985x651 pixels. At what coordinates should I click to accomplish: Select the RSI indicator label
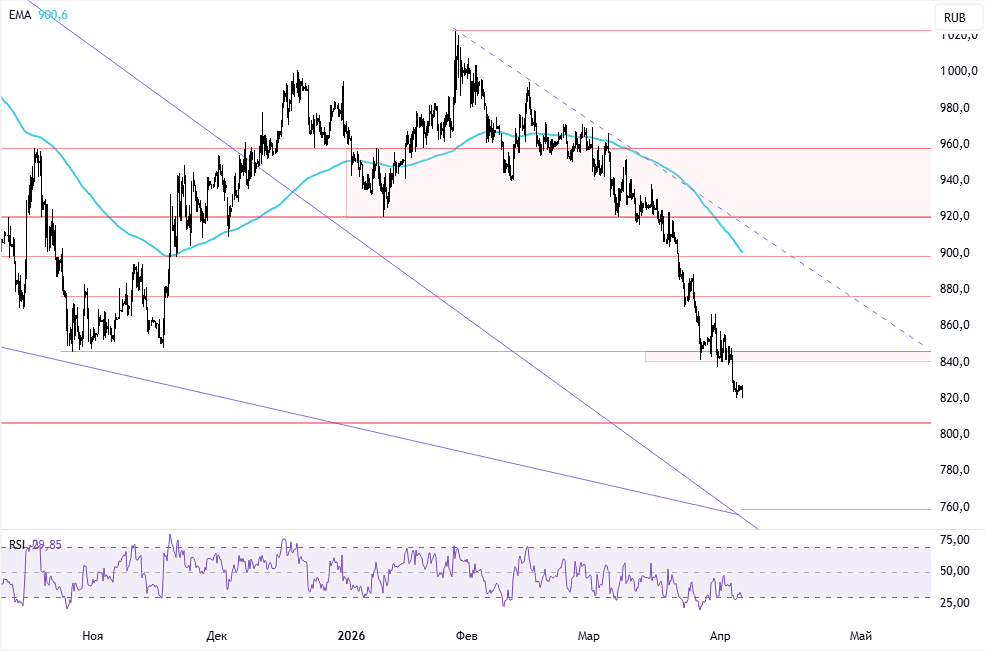[16, 544]
